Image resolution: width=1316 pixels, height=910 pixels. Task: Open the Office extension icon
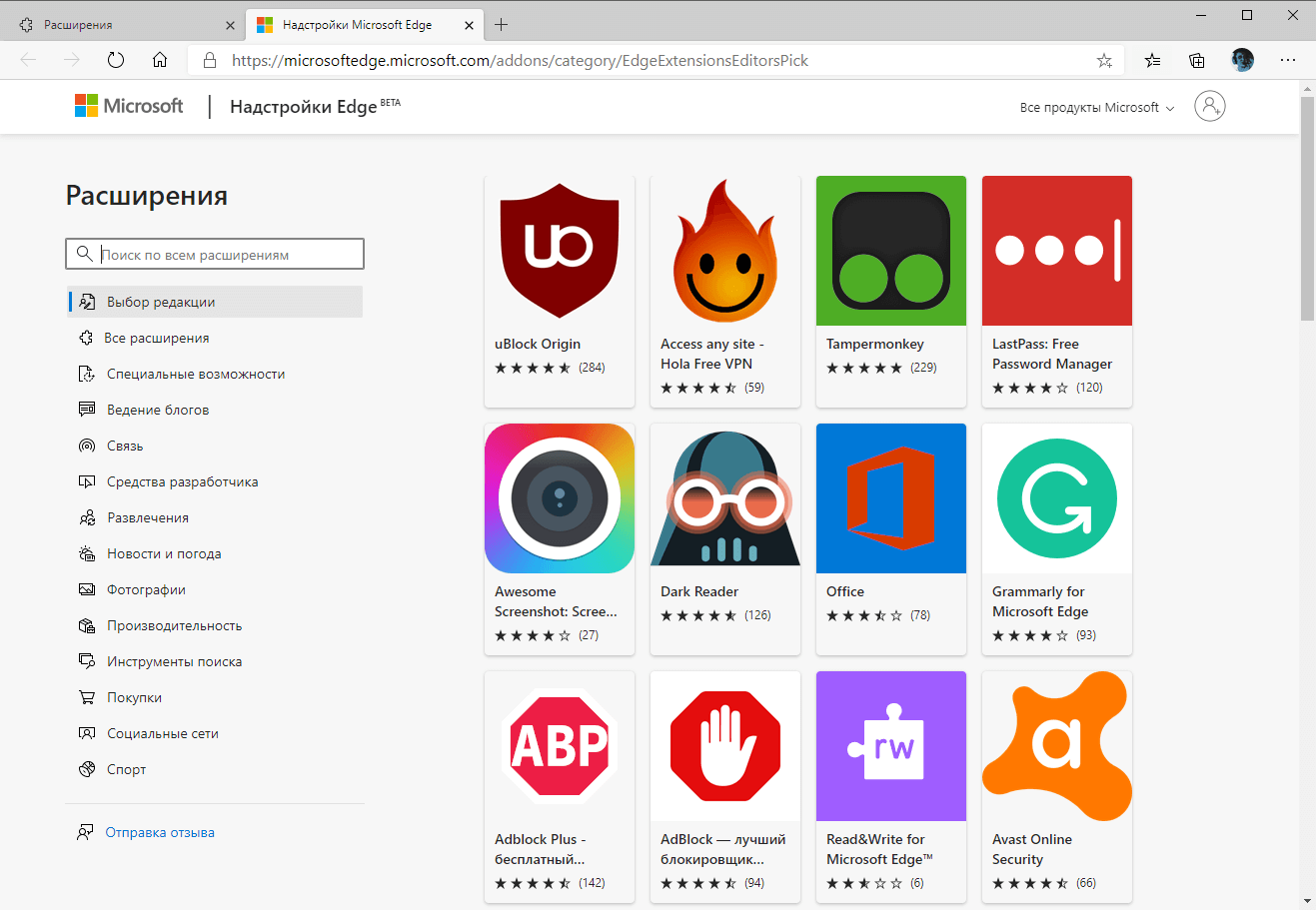891,498
